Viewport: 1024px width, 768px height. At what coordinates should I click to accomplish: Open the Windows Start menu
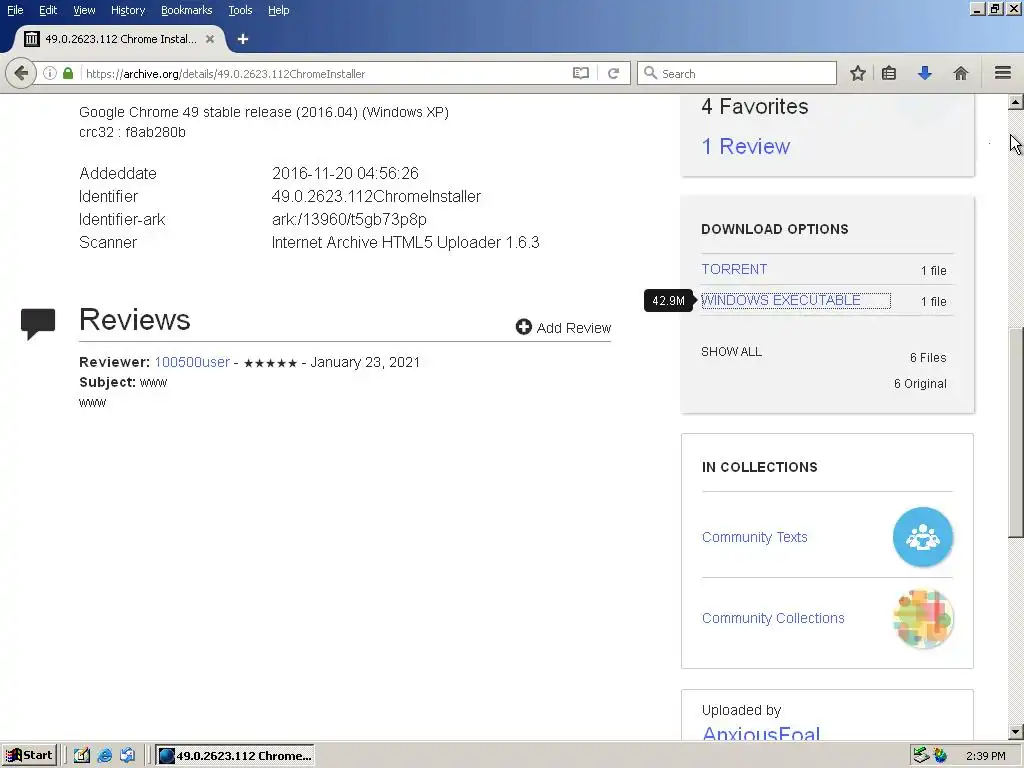tap(29, 756)
